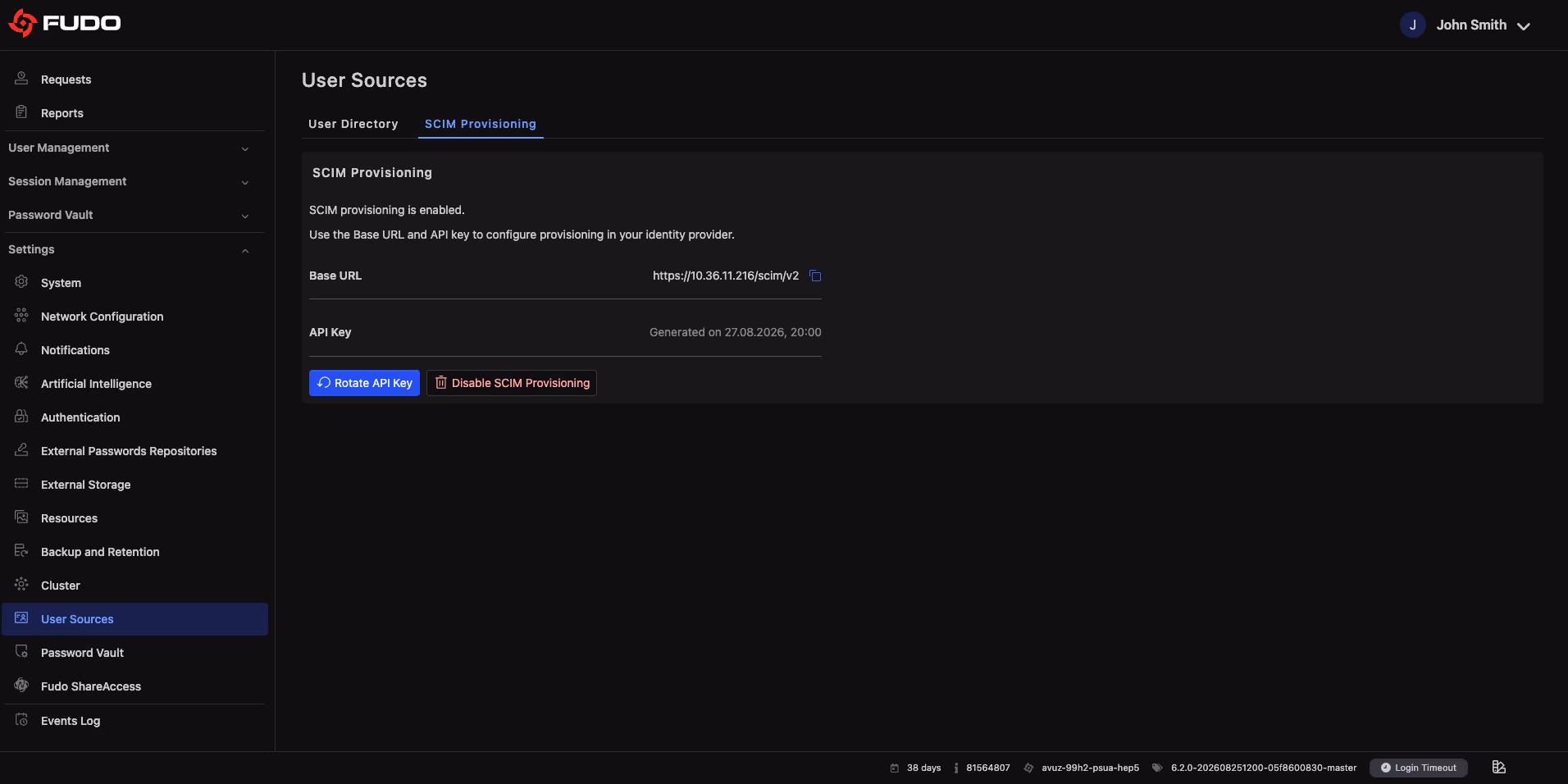Screen dimensions: 1568x784
Task: Click the Notifications bell icon
Action: (x=21, y=349)
